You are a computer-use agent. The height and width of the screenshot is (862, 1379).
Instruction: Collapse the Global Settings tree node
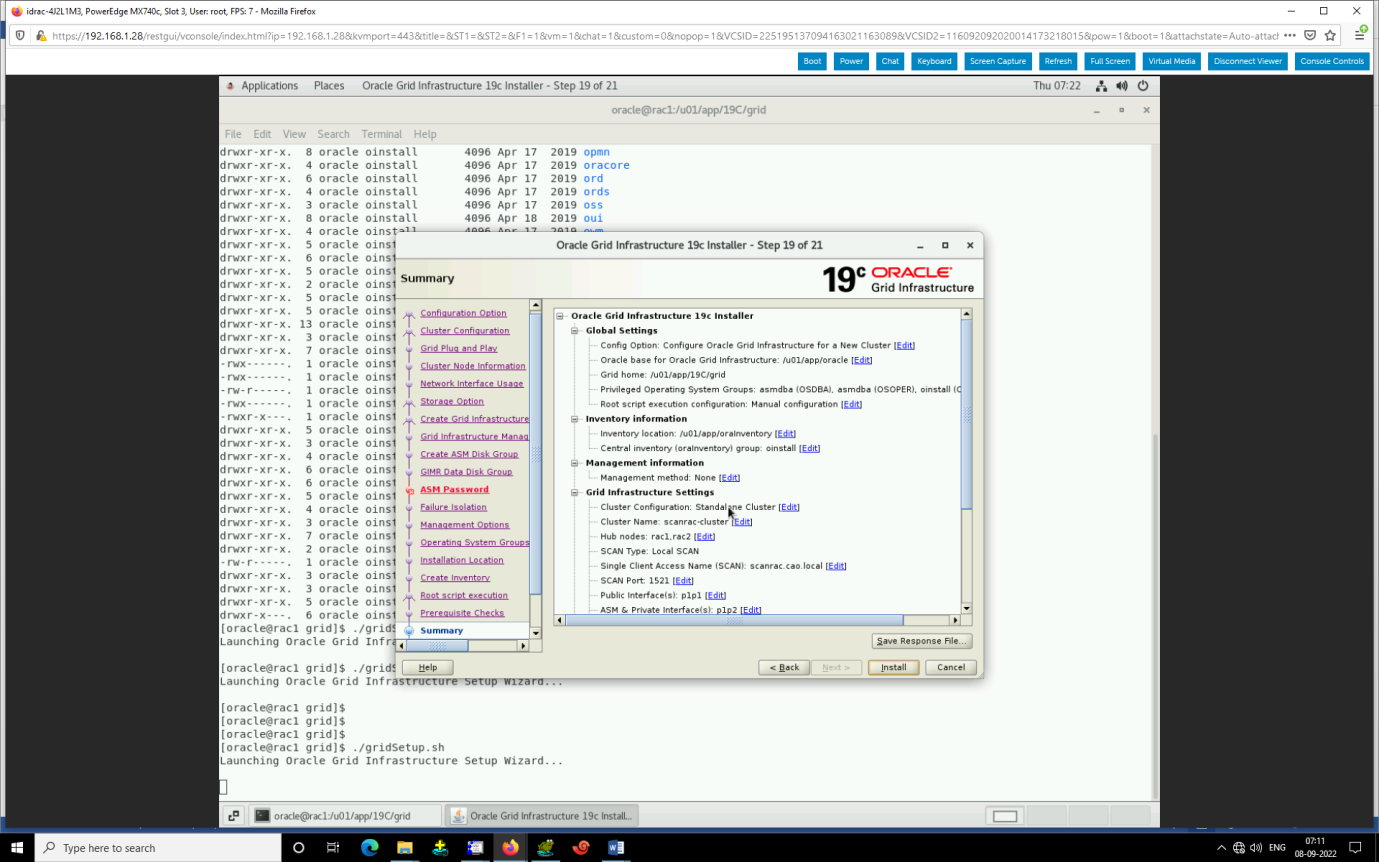click(x=575, y=330)
